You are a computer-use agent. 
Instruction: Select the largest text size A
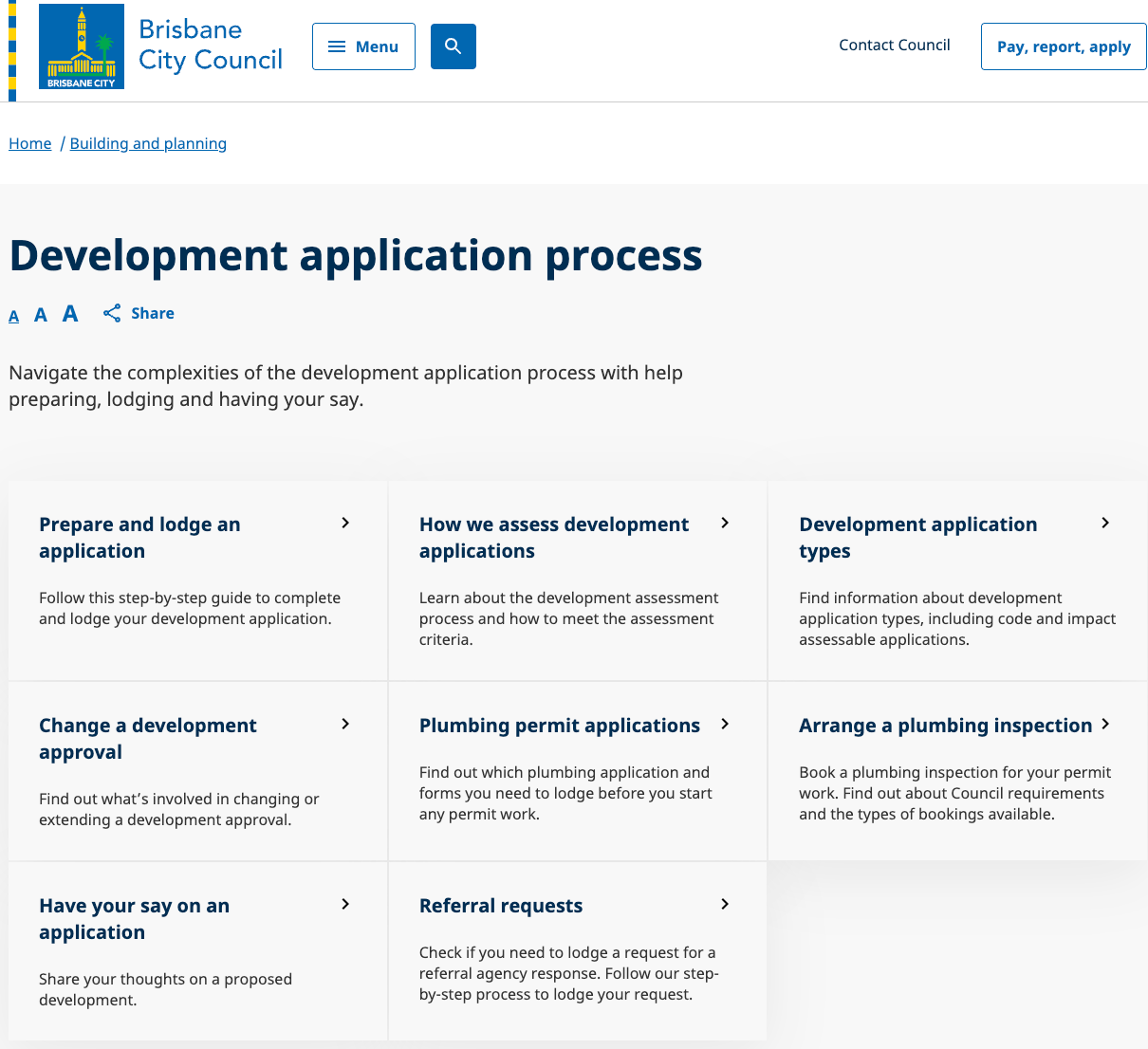coord(70,313)
